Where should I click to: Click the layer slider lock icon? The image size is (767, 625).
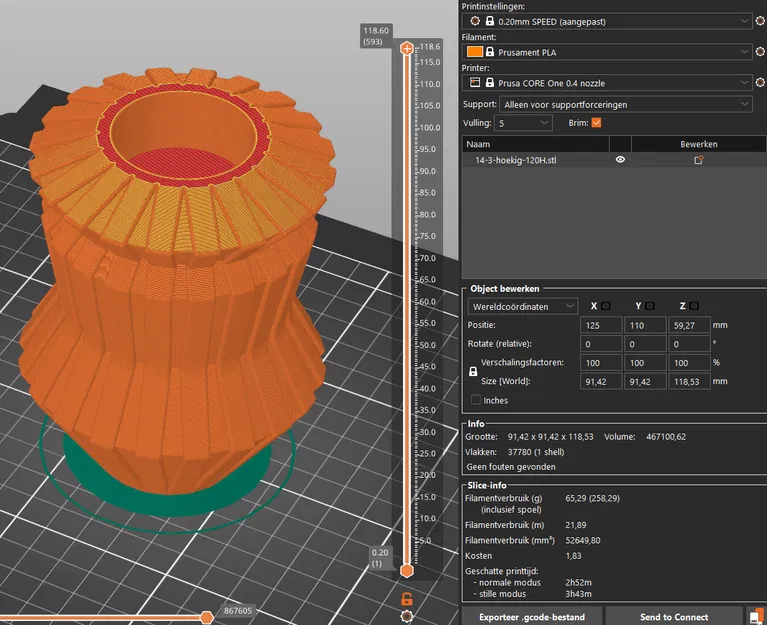(407, 598)
